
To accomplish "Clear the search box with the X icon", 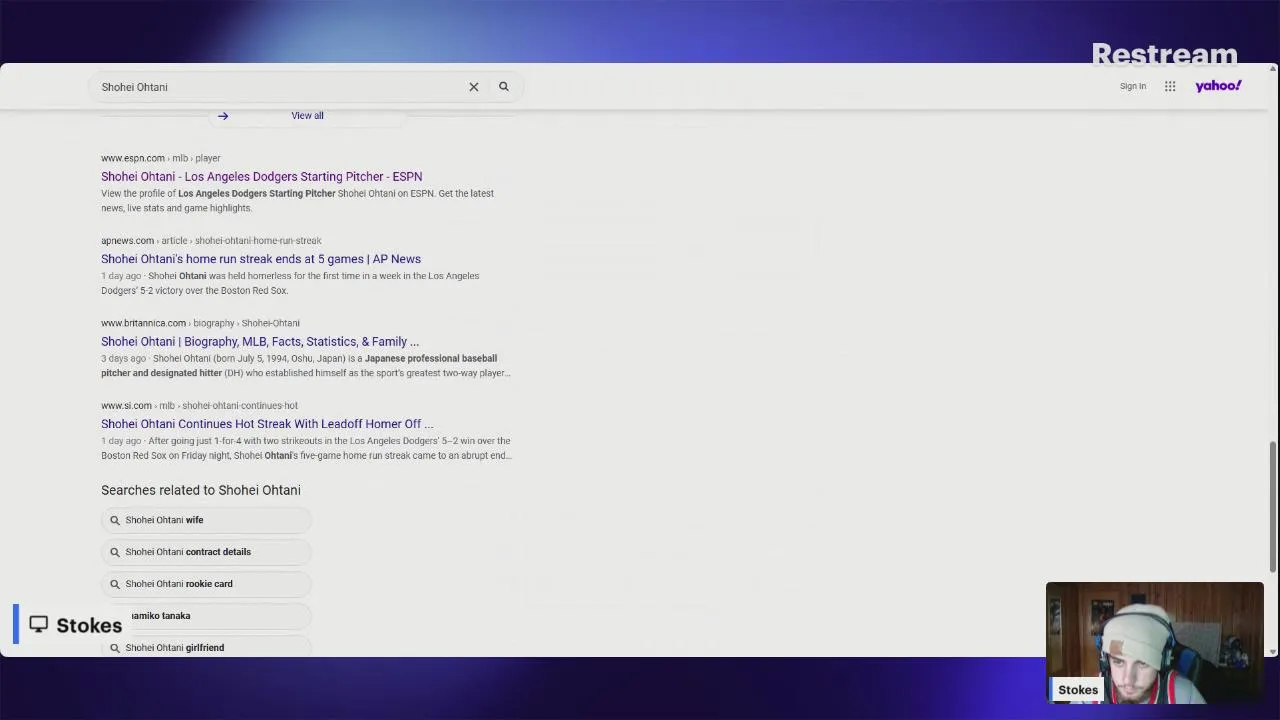I will (x=474, y=87).
